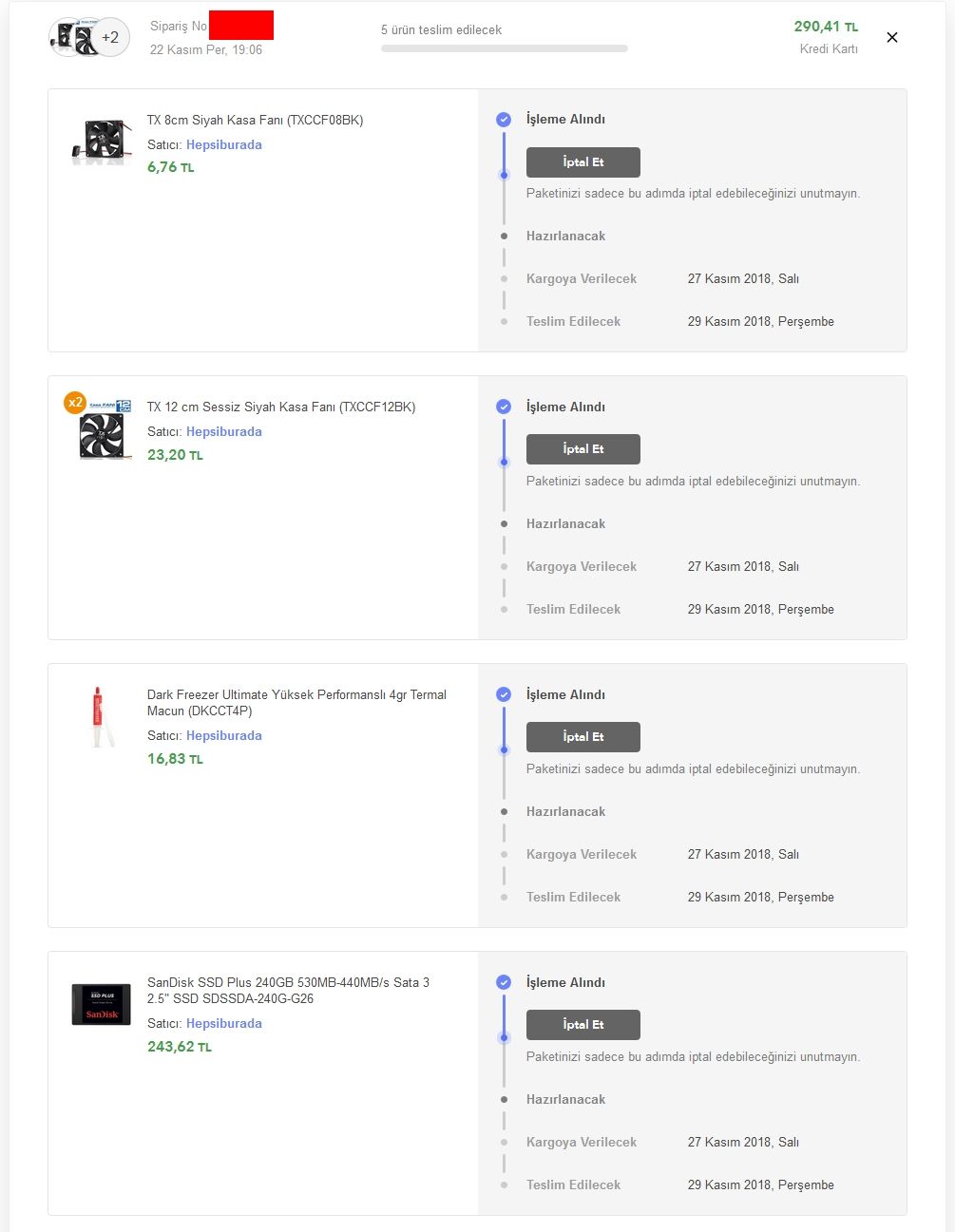Click the delivery progress bar at top
The height and width of the screenshot is (1232, 955).
pos(504,48)
